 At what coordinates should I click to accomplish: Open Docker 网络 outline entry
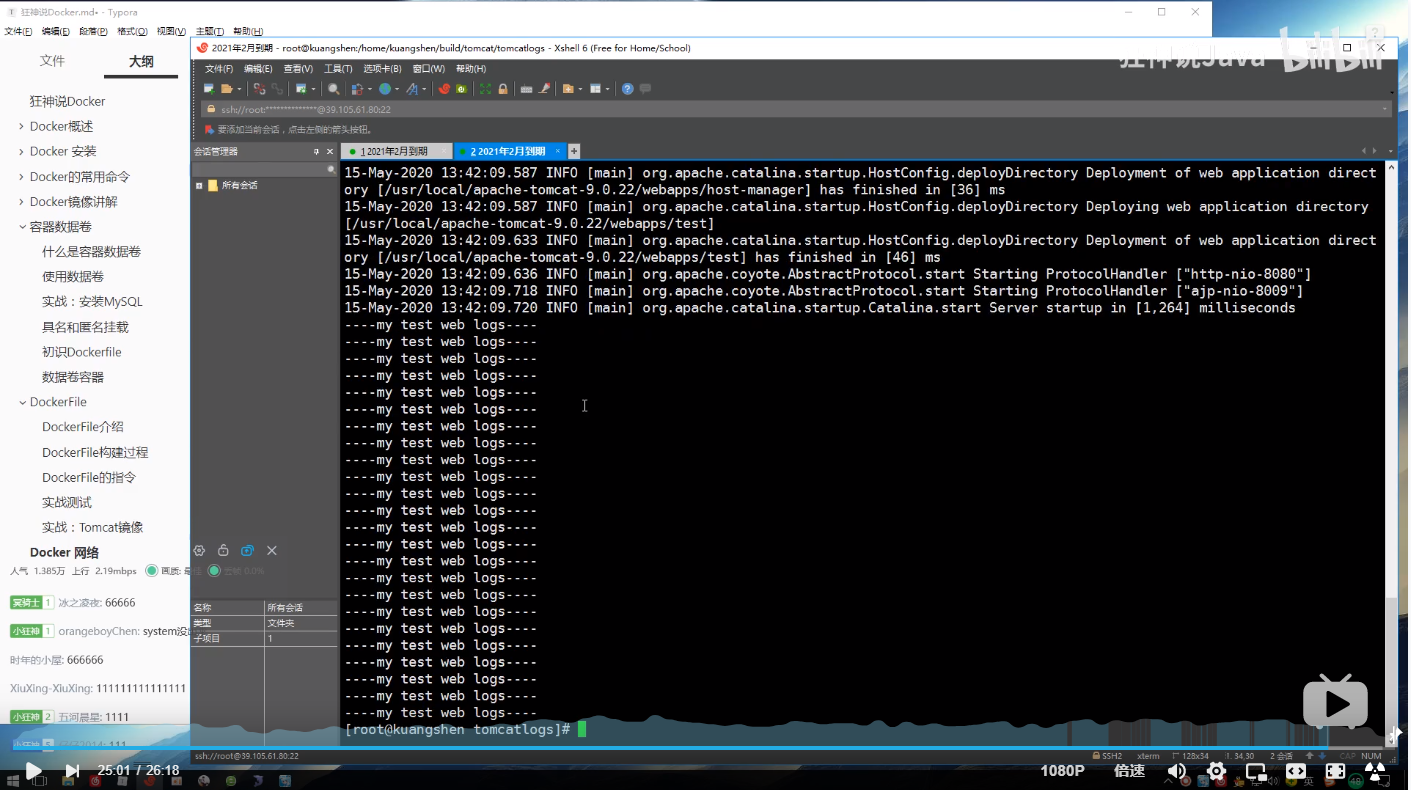coord(64,552)
